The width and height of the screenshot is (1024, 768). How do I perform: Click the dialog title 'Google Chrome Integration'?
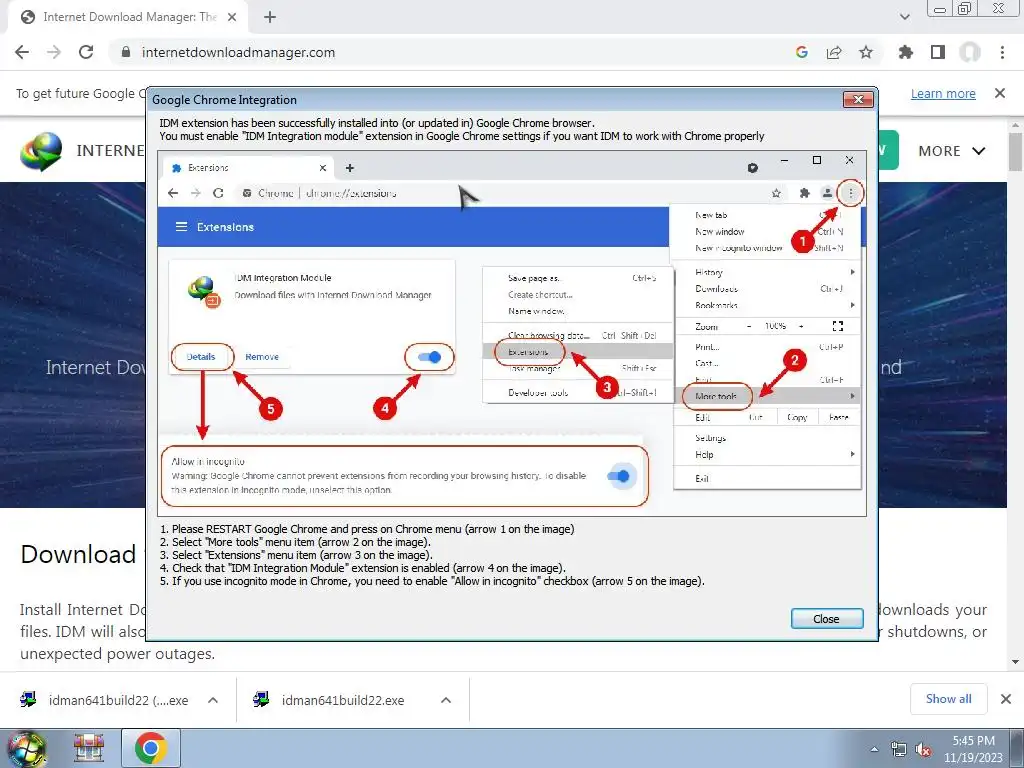[224, 100]
